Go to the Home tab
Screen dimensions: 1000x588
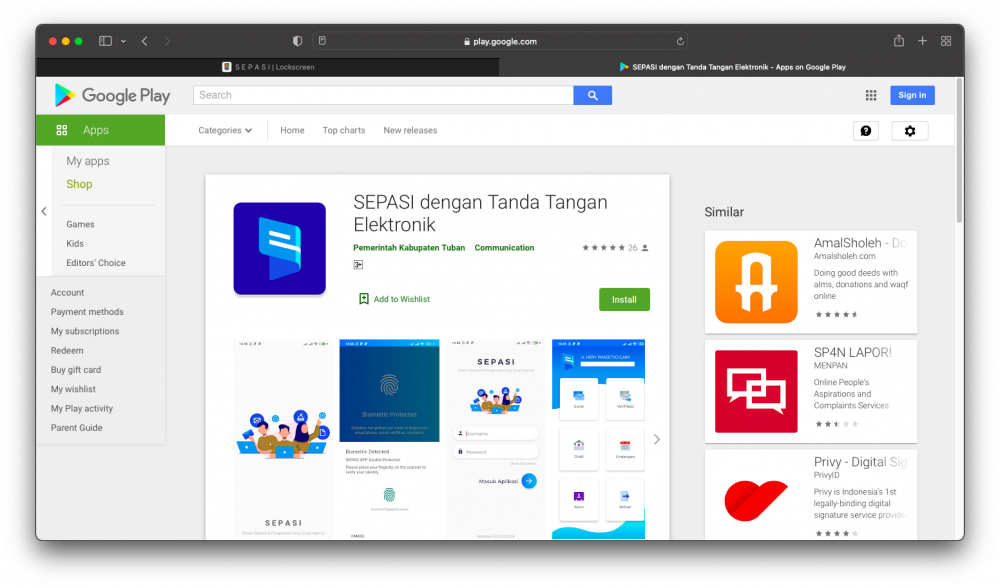[292, 130]
